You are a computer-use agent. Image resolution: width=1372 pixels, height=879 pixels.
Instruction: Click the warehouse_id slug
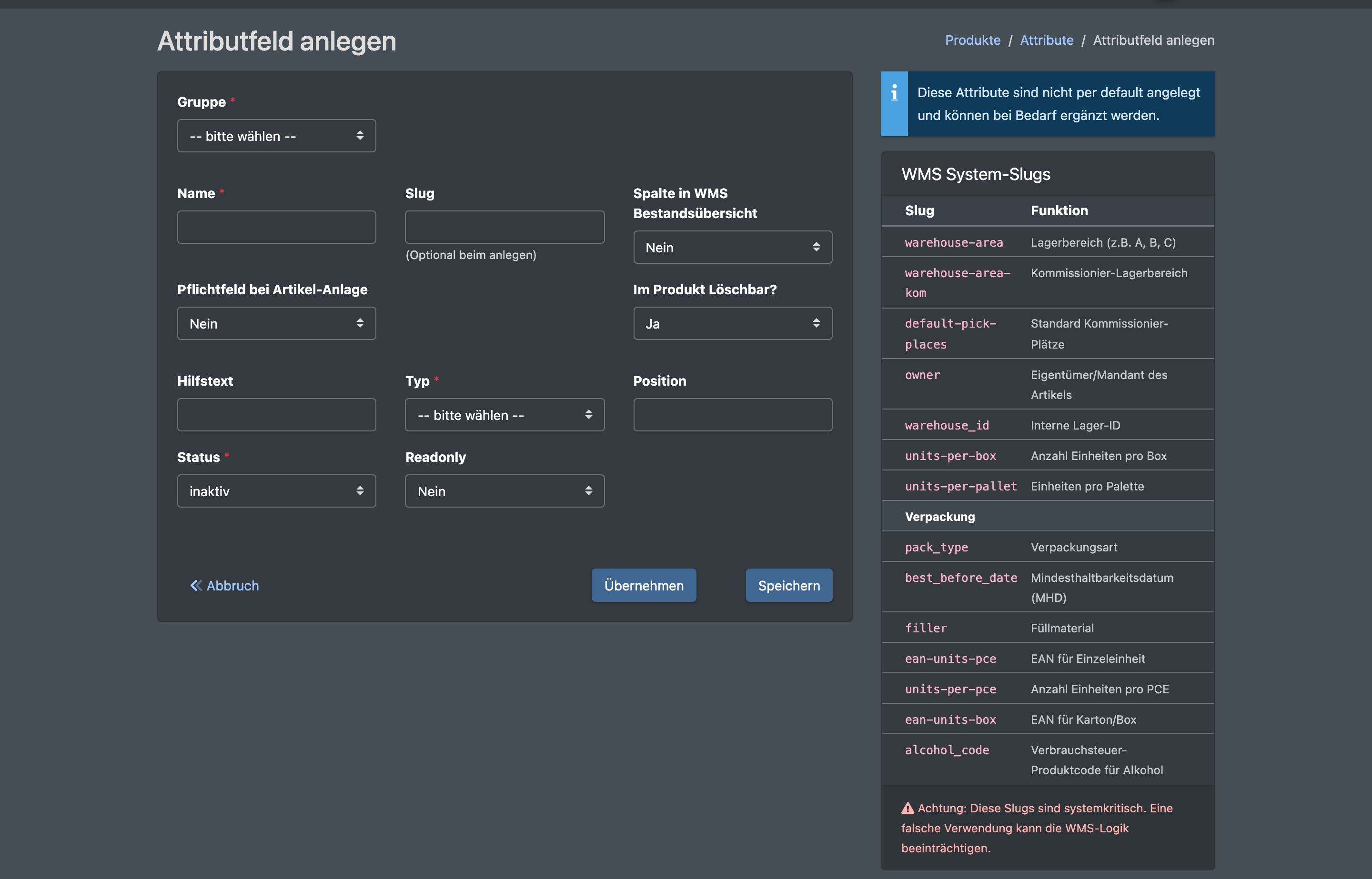point(947,425)
